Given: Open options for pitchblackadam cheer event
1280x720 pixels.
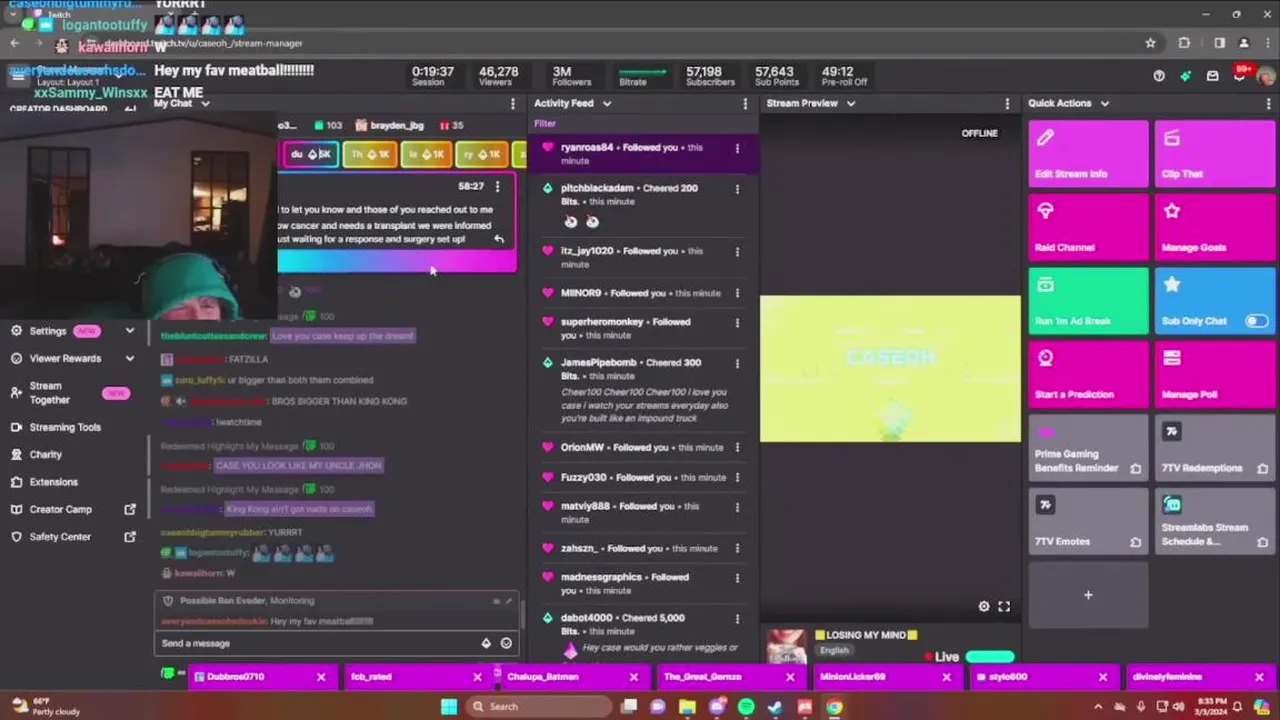Looking at the screenshot, I should (x=737, y=188).
